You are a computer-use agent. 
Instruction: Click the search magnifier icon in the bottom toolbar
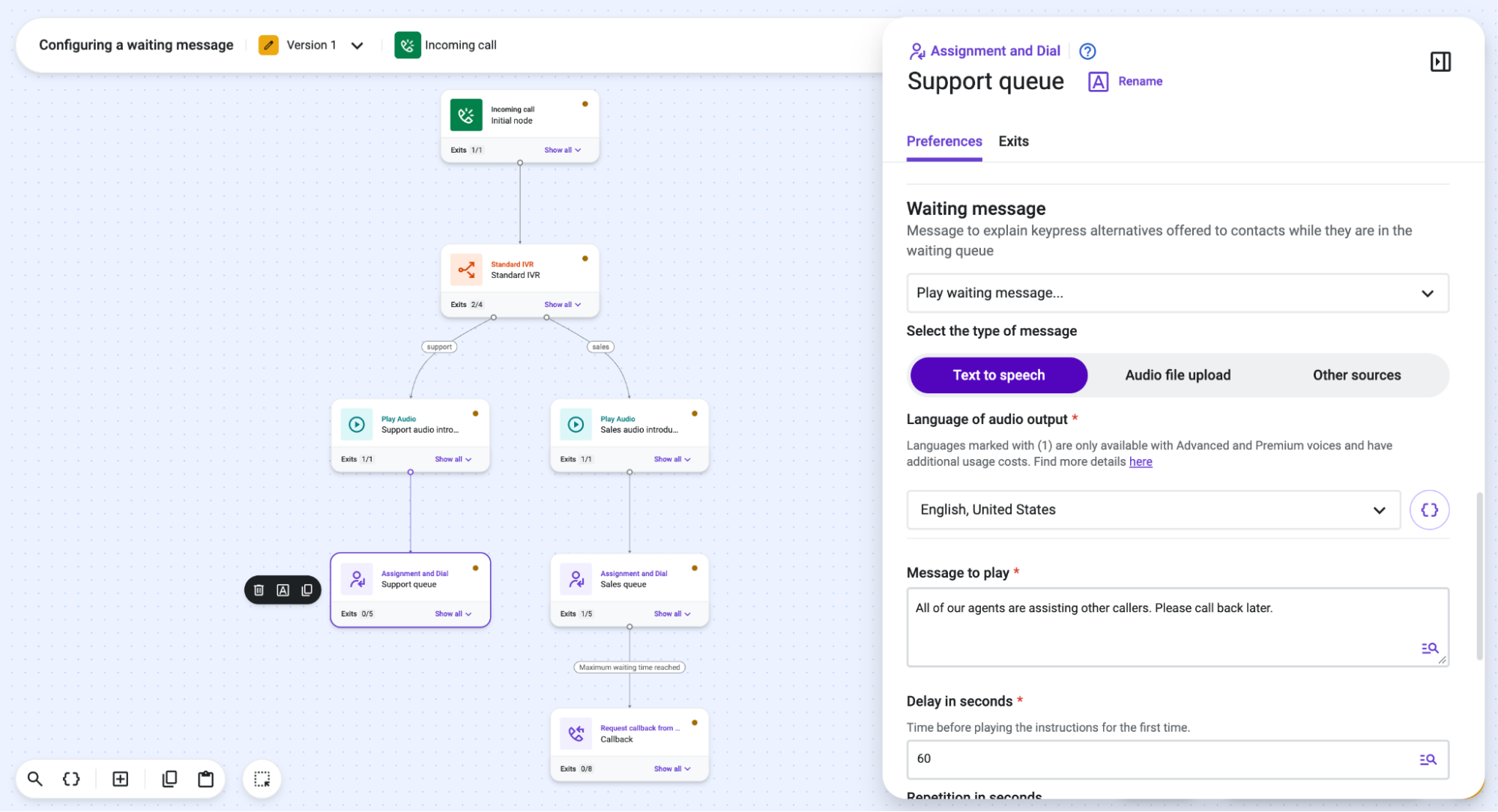[x=34, y=779]
